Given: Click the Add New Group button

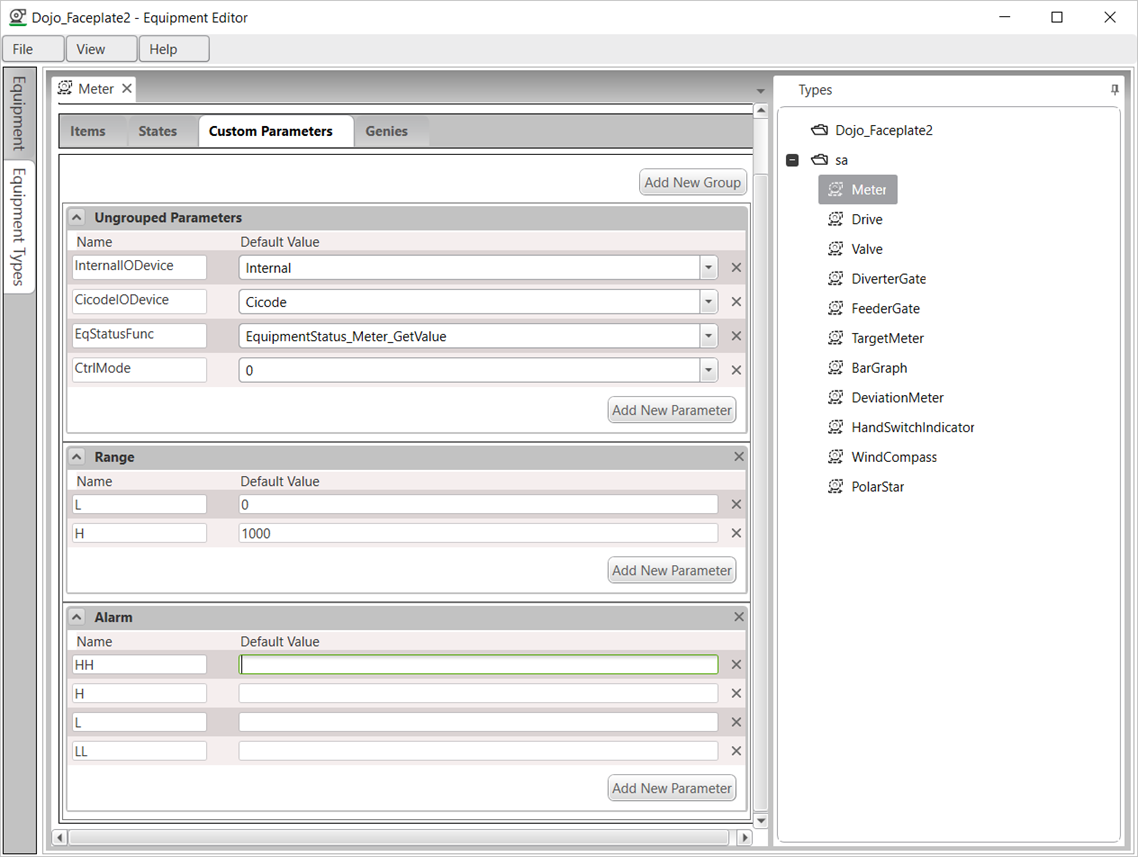Looking at the screenshot, I should pyautogui.click(x=692, y=183).
